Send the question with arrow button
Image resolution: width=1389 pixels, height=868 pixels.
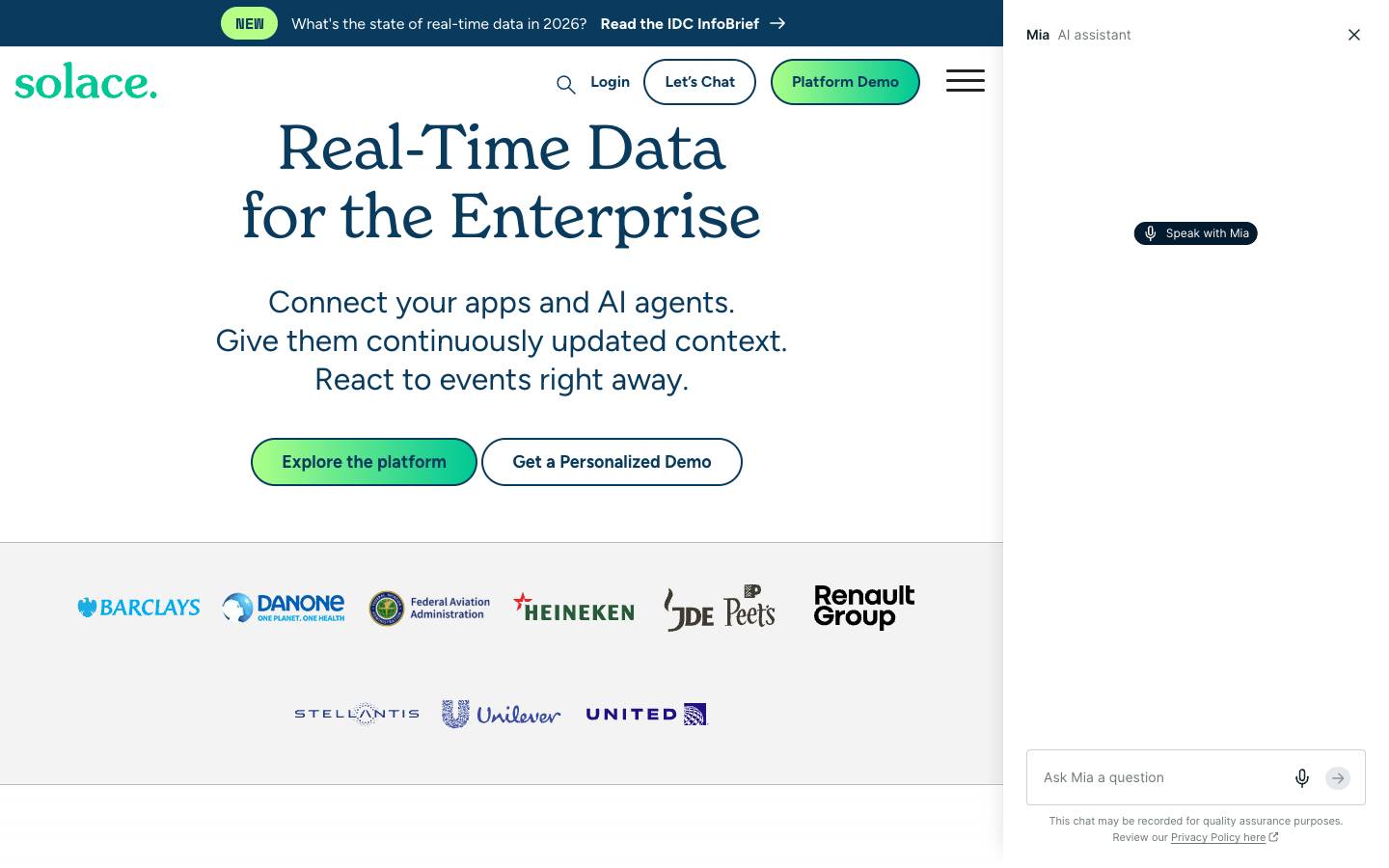point(1338,778)
